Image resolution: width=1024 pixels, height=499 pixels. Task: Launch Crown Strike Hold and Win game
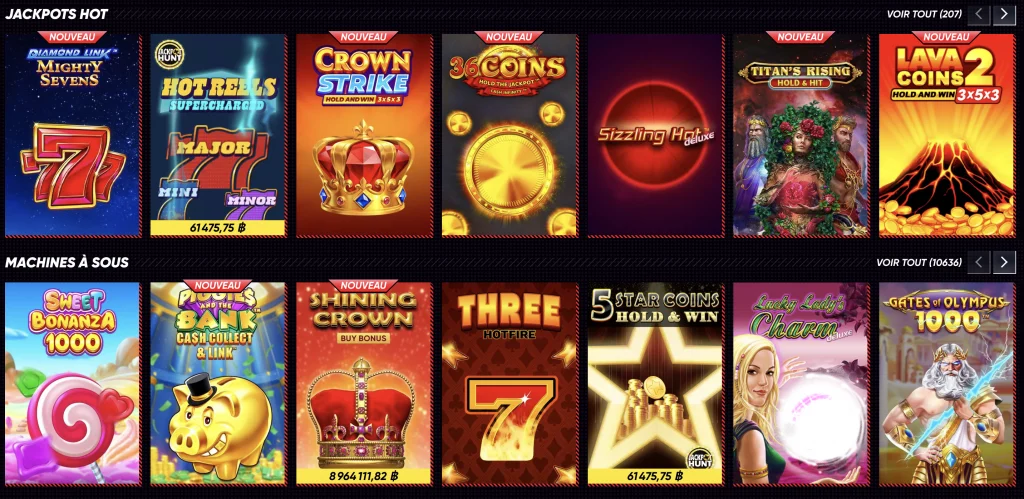point(364,135)
